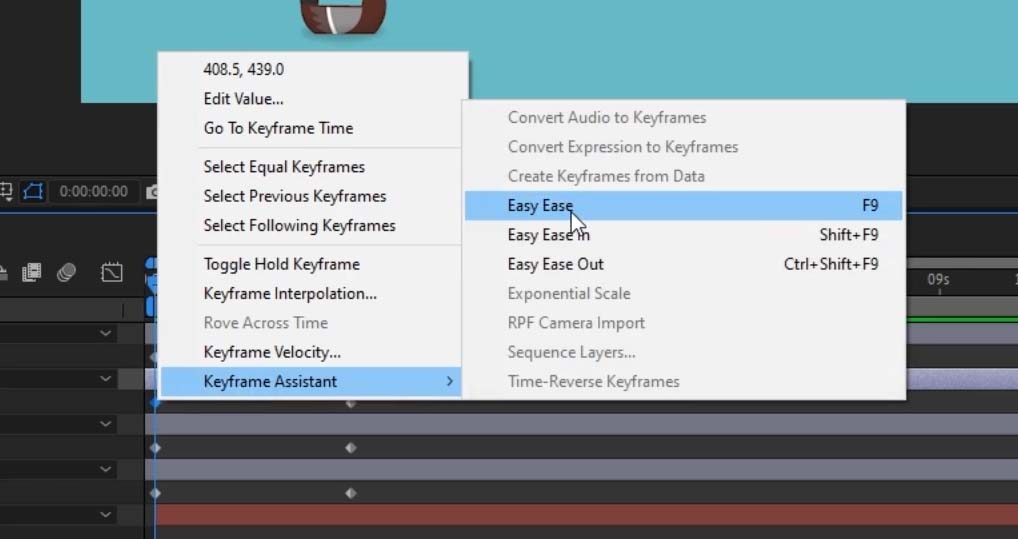Viewport: 1018px width, 539px height.
Task: Select the red layer bar in timeline
Action: [x=586, y=515]
